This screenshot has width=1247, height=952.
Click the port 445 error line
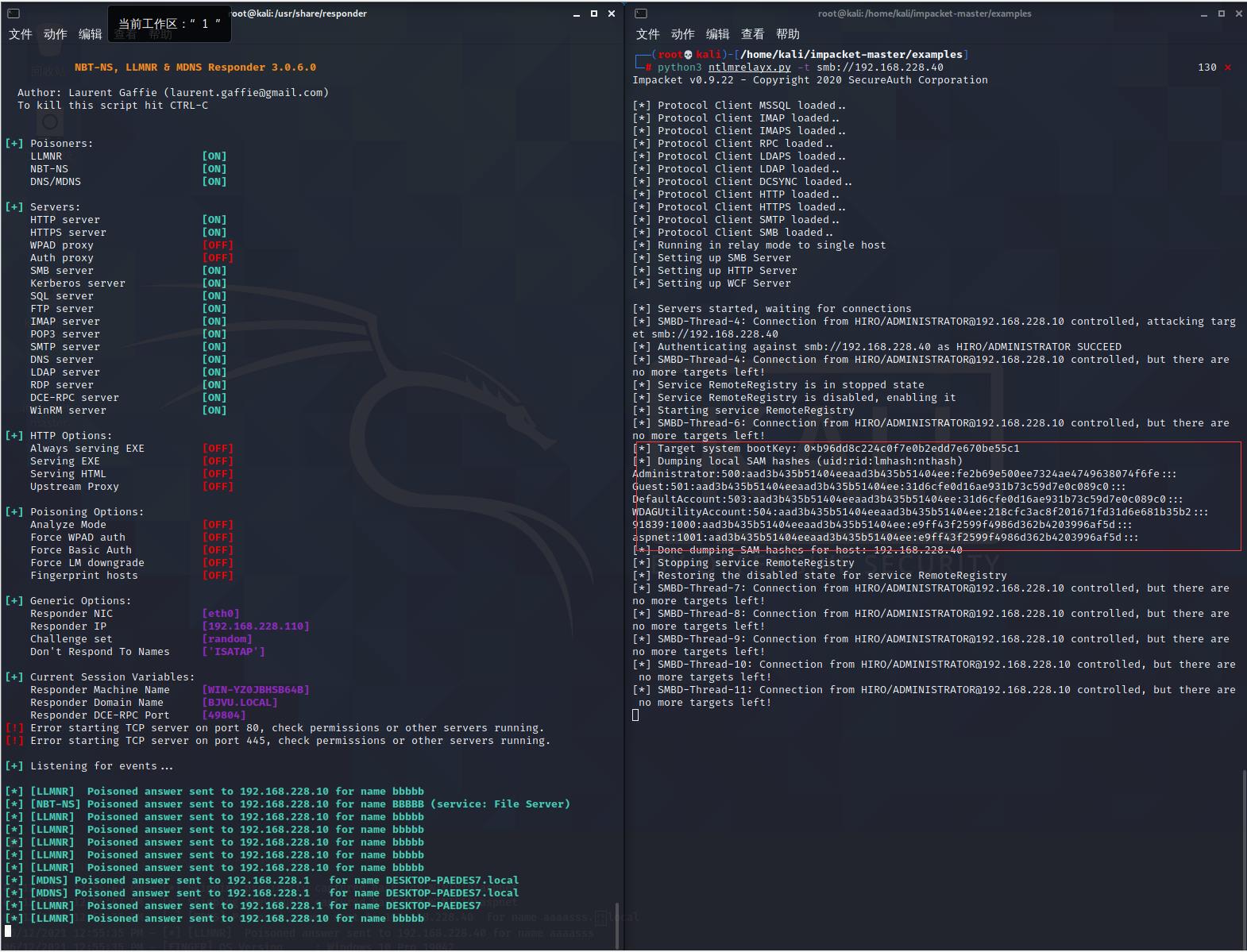click(x=278, y=741)
